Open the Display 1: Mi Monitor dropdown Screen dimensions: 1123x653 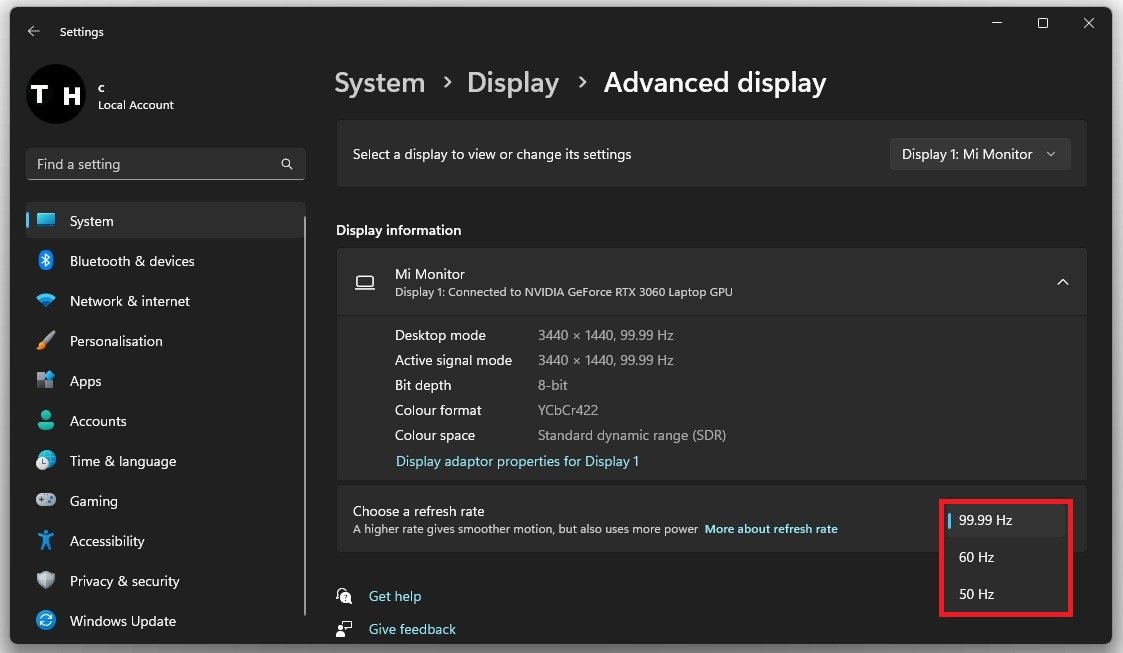tap(980, 154)
